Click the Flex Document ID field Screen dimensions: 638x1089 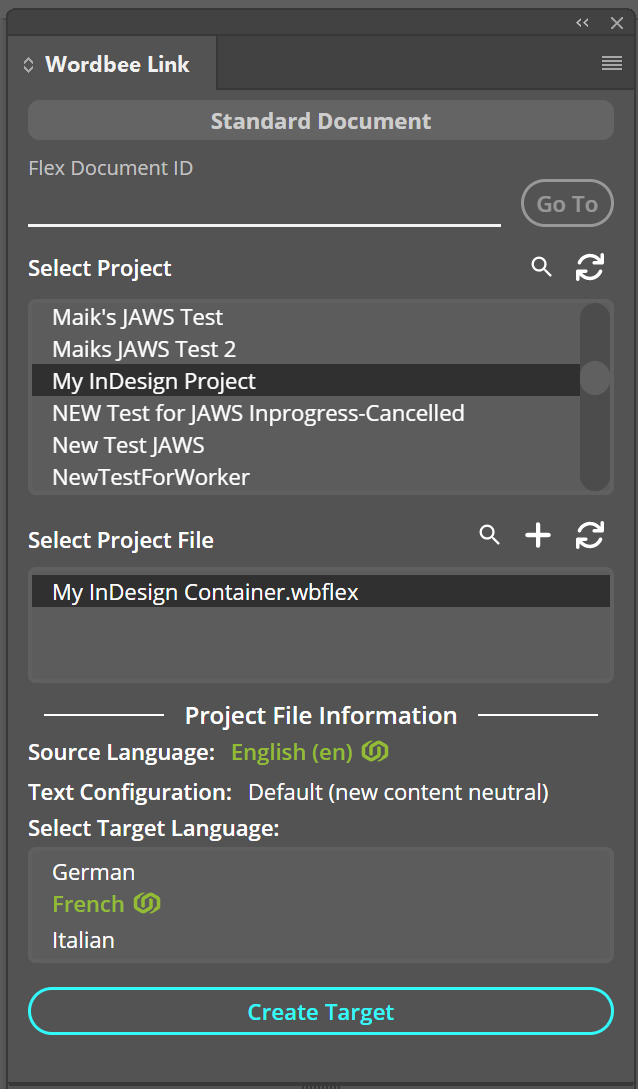point(264,208)
